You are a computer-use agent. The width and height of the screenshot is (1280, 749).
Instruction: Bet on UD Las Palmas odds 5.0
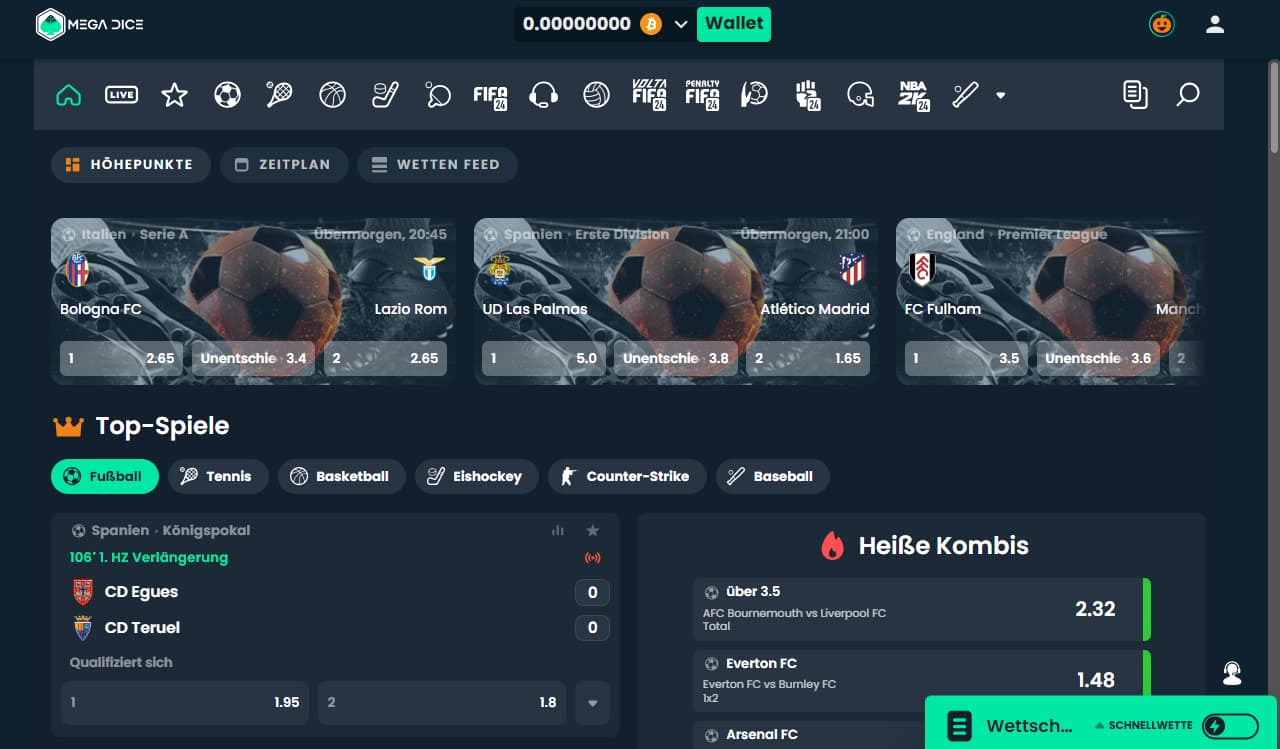point(544,358)
